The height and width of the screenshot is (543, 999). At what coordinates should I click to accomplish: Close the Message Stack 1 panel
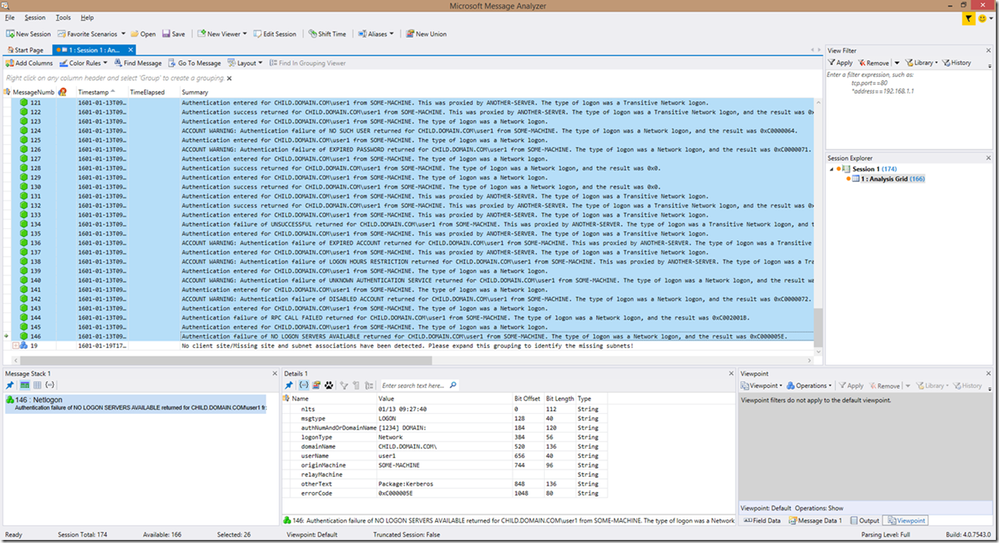pyautogui.click(x=275, y=373)
